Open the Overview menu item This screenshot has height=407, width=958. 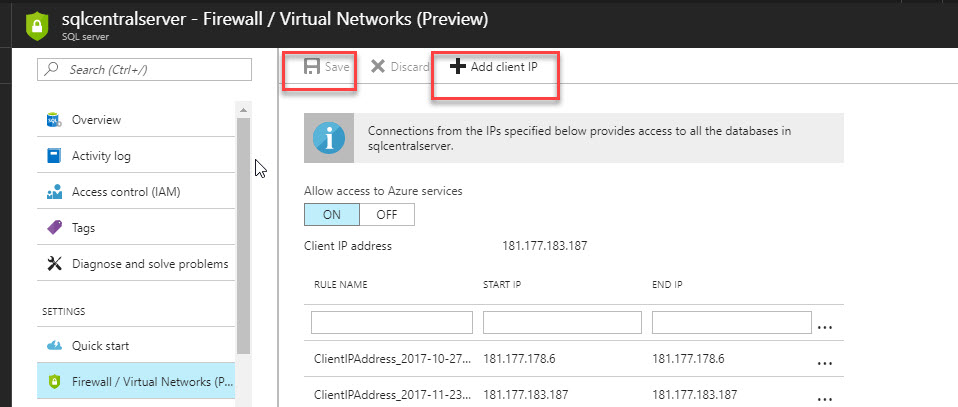click(97, 120)
